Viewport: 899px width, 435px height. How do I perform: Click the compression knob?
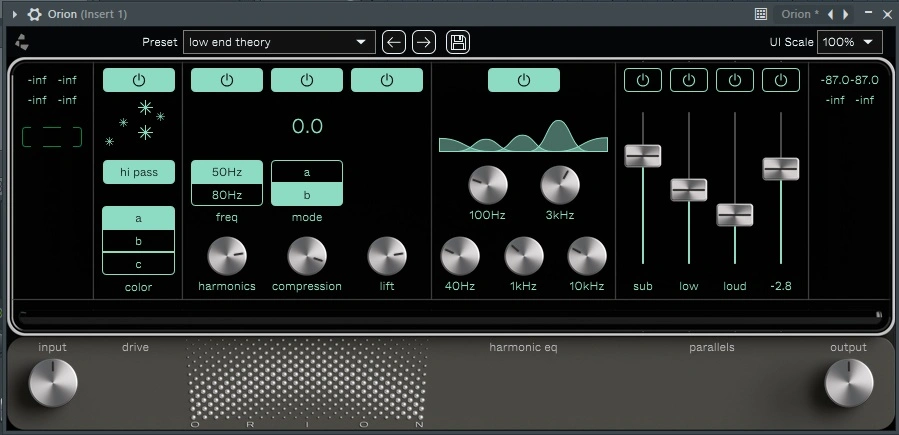(x=307, y=256)
